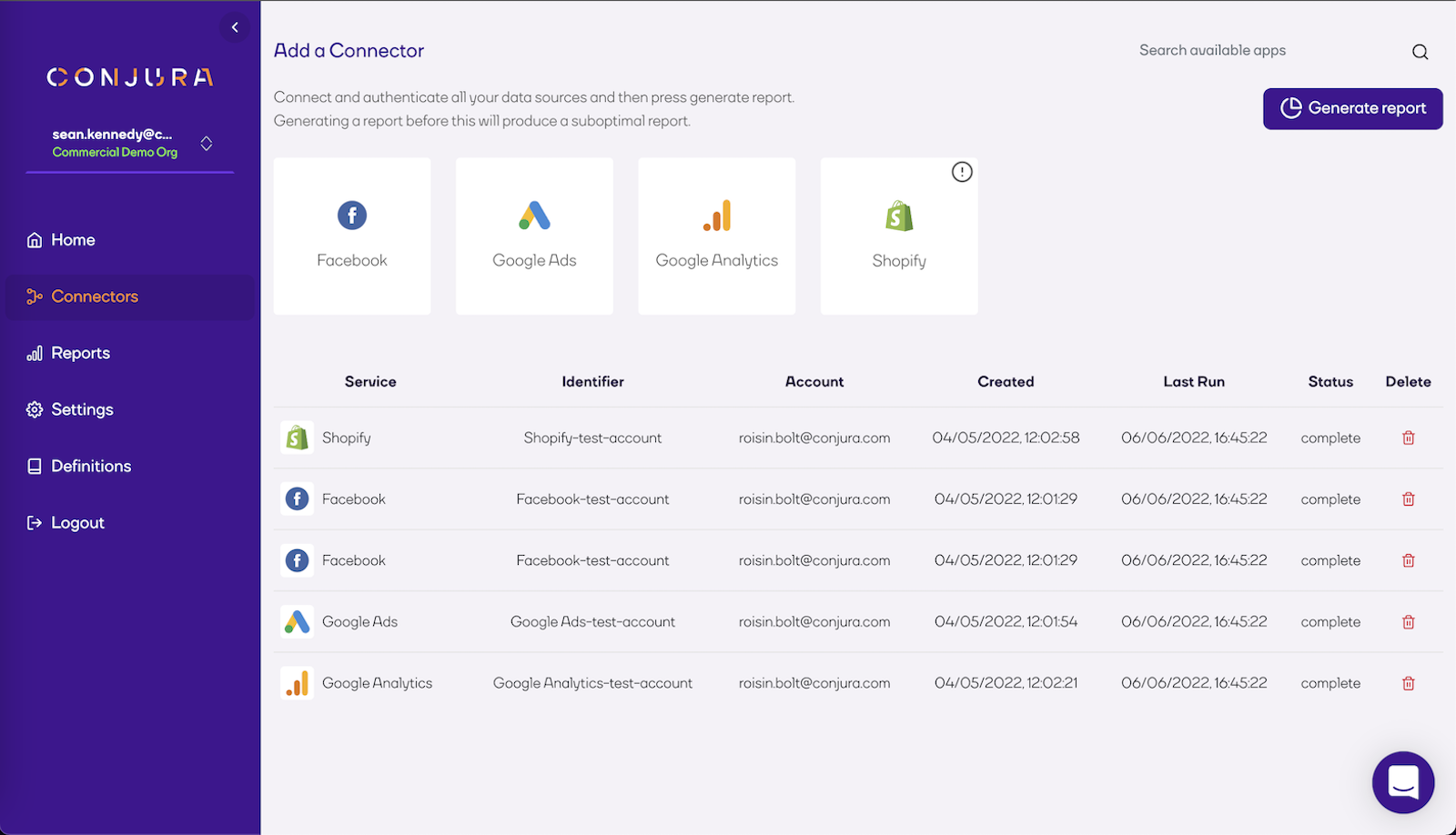Click the Facebook connector card
The image size is (1456, 835).
352,236
